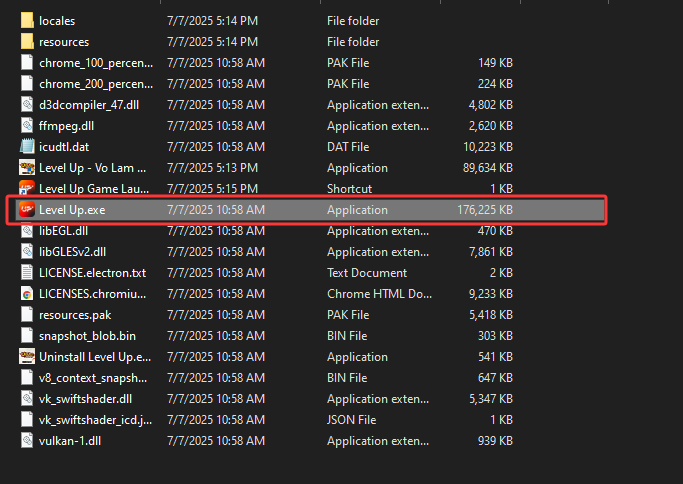Click the 7,861 KB size value

click(491, 252)
